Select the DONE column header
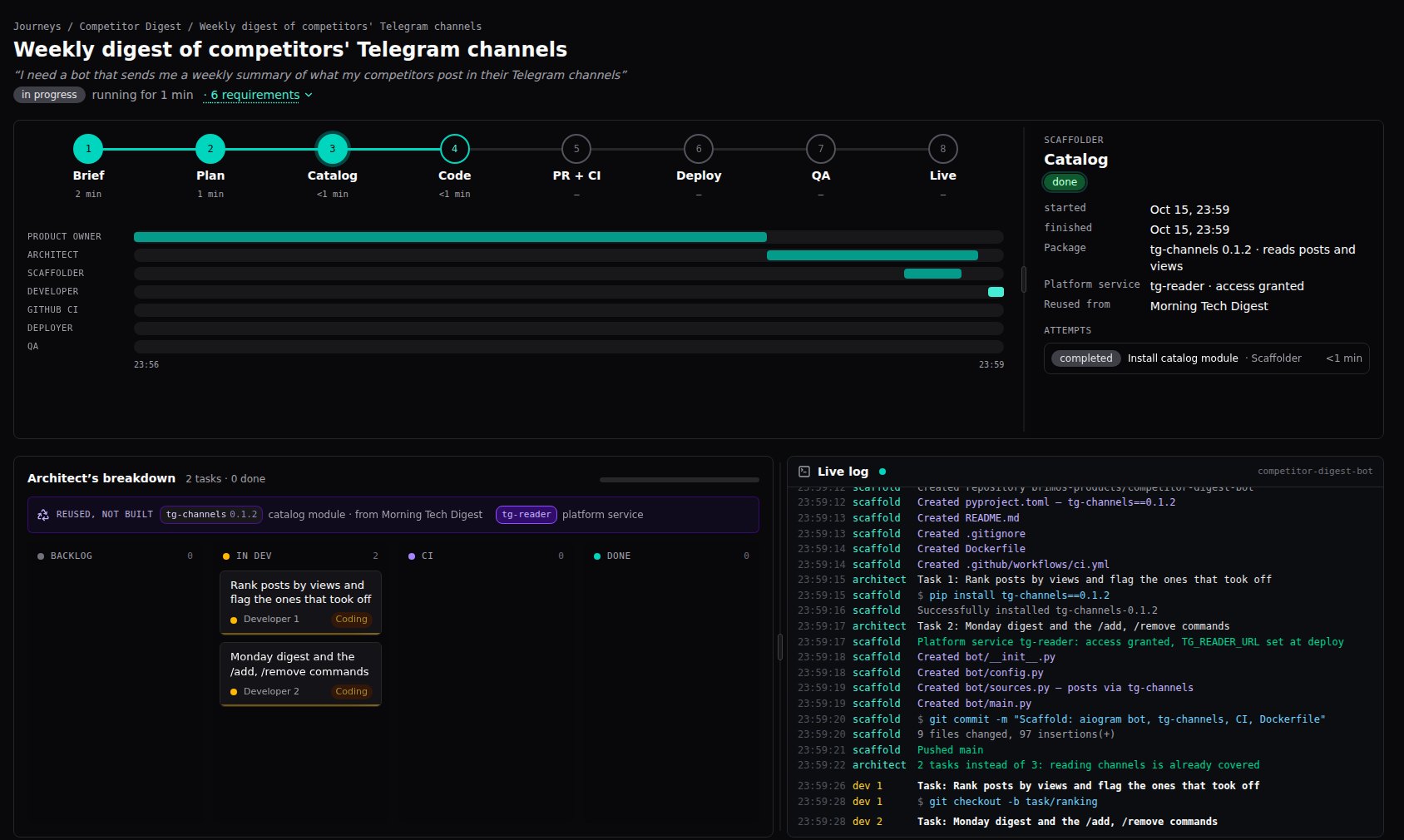The height and width of the screenshot is (840, 1404). coord(671,556)
